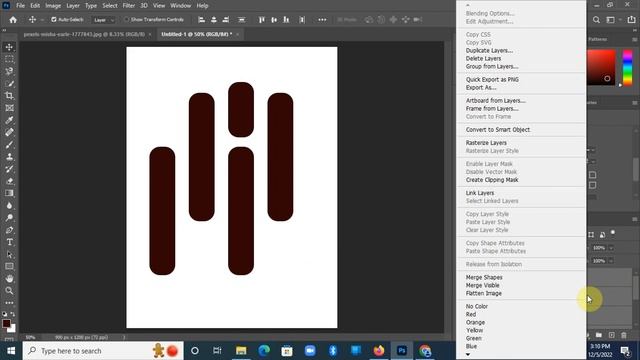Select the Rectangle shape tool
The image size is (640, 360).
pos(9,267)
